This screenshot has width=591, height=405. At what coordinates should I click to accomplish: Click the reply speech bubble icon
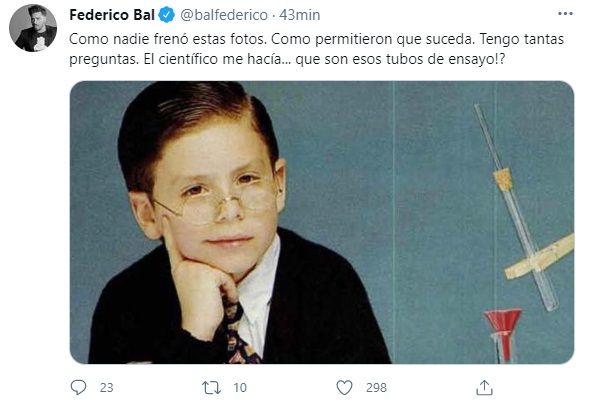click(78, 387)
